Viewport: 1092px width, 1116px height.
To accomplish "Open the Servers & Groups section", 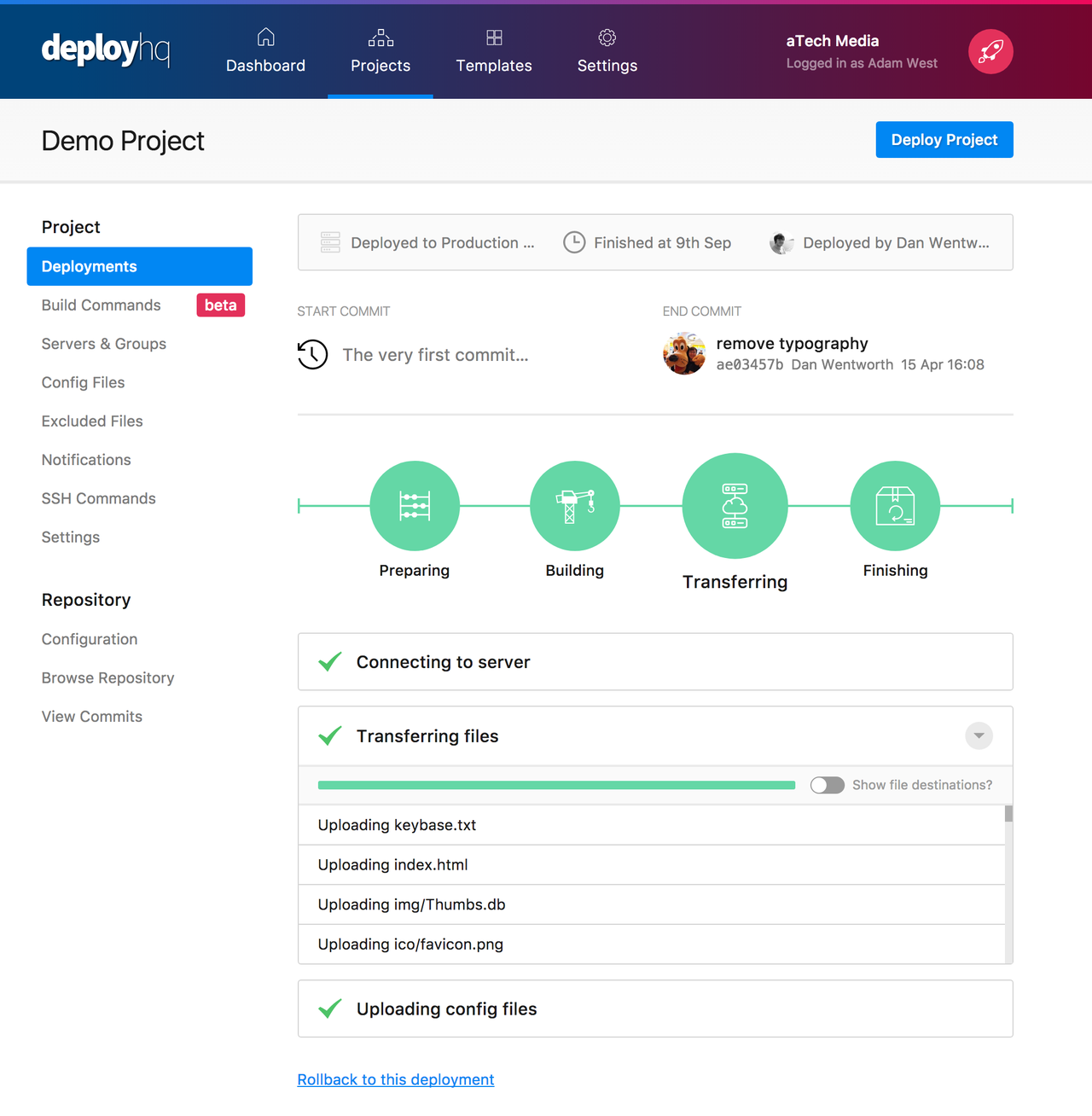I will (103, 344).
